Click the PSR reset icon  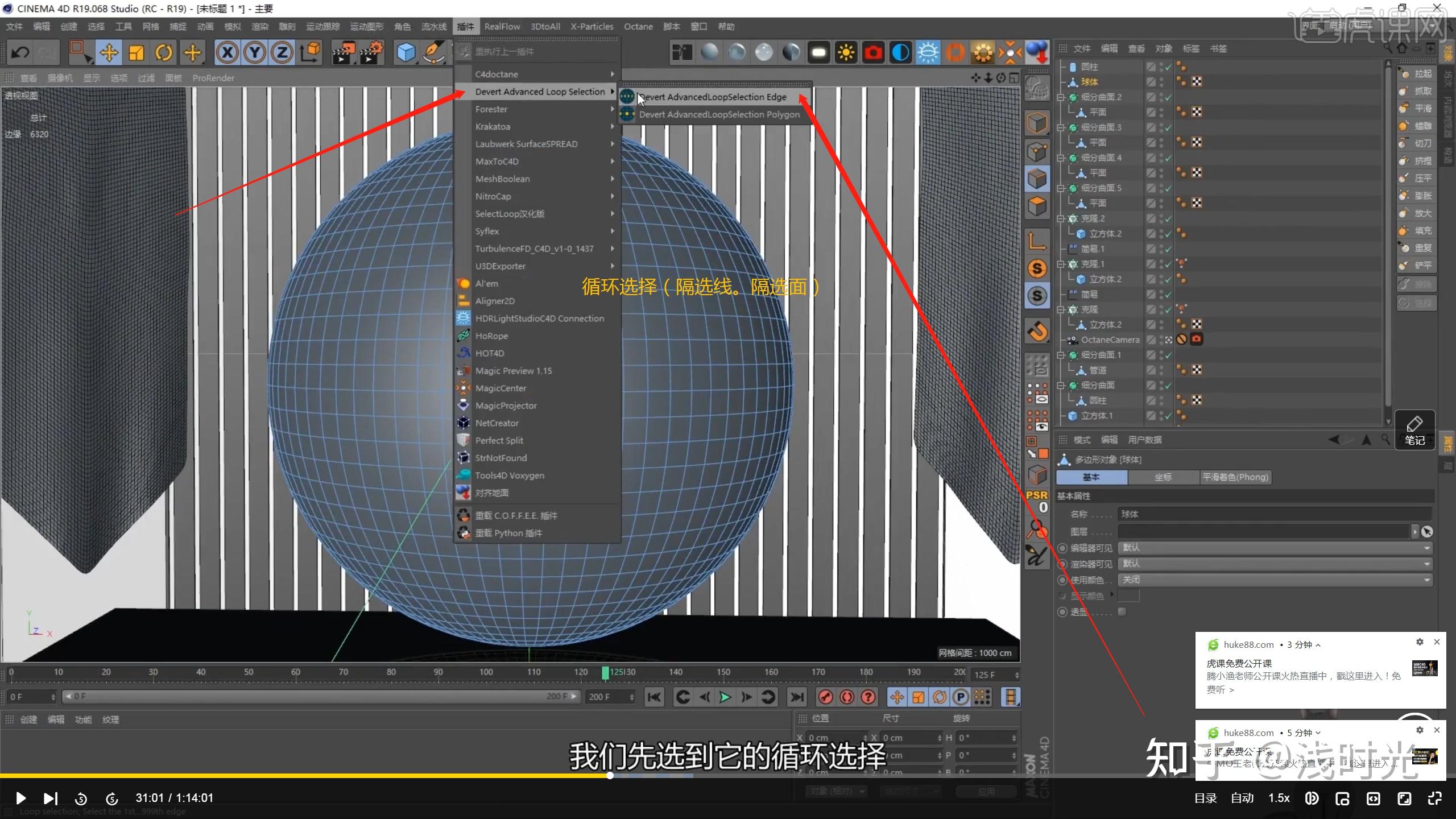1037,500
